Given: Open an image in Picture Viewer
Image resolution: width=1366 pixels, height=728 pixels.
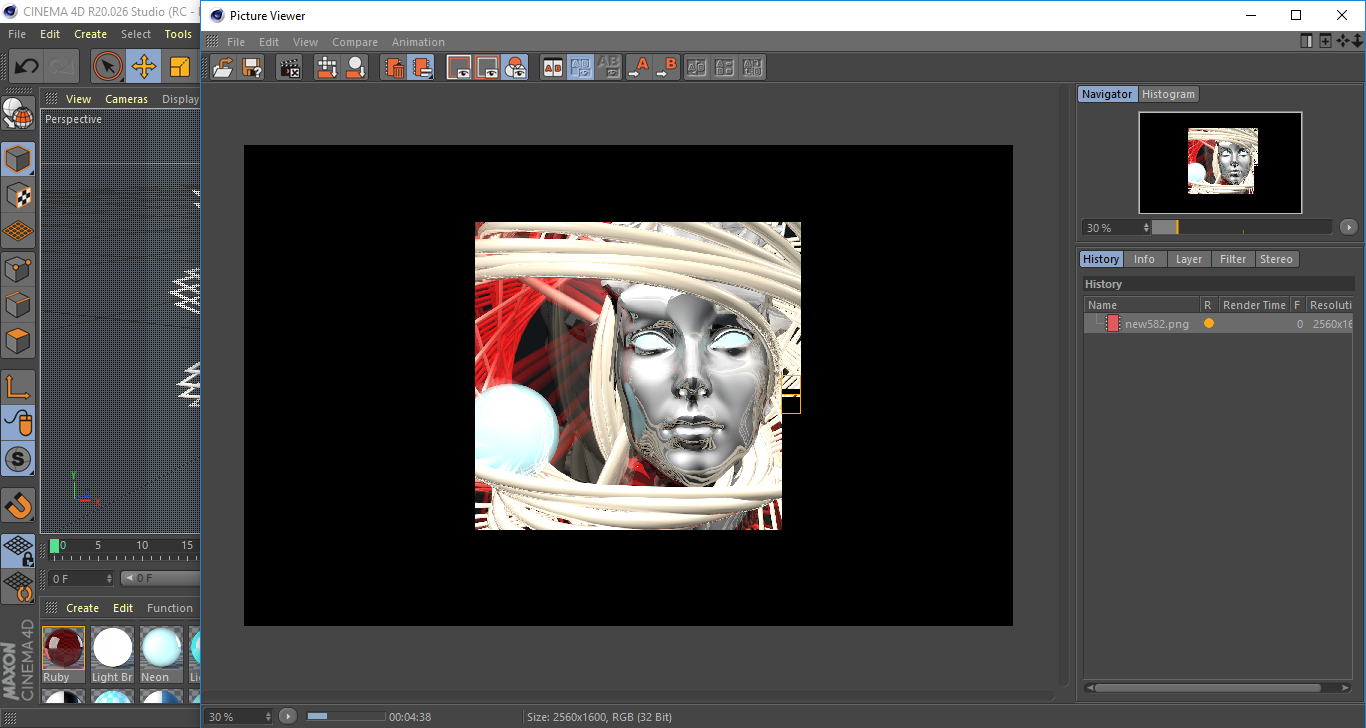Looking at the screenshot, I should [224, 67].
